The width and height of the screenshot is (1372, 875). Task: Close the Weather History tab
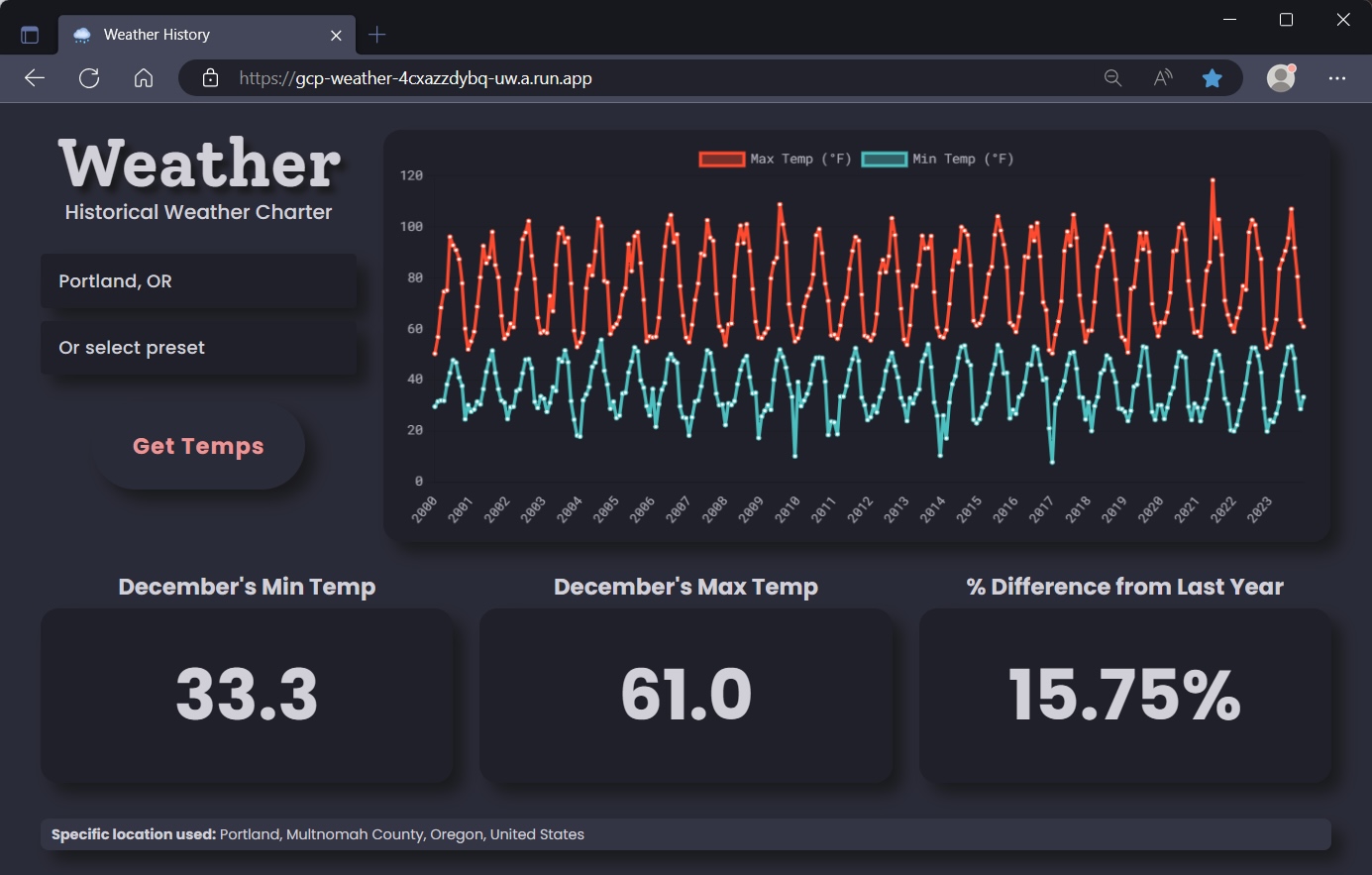click(x=336, y=35)
